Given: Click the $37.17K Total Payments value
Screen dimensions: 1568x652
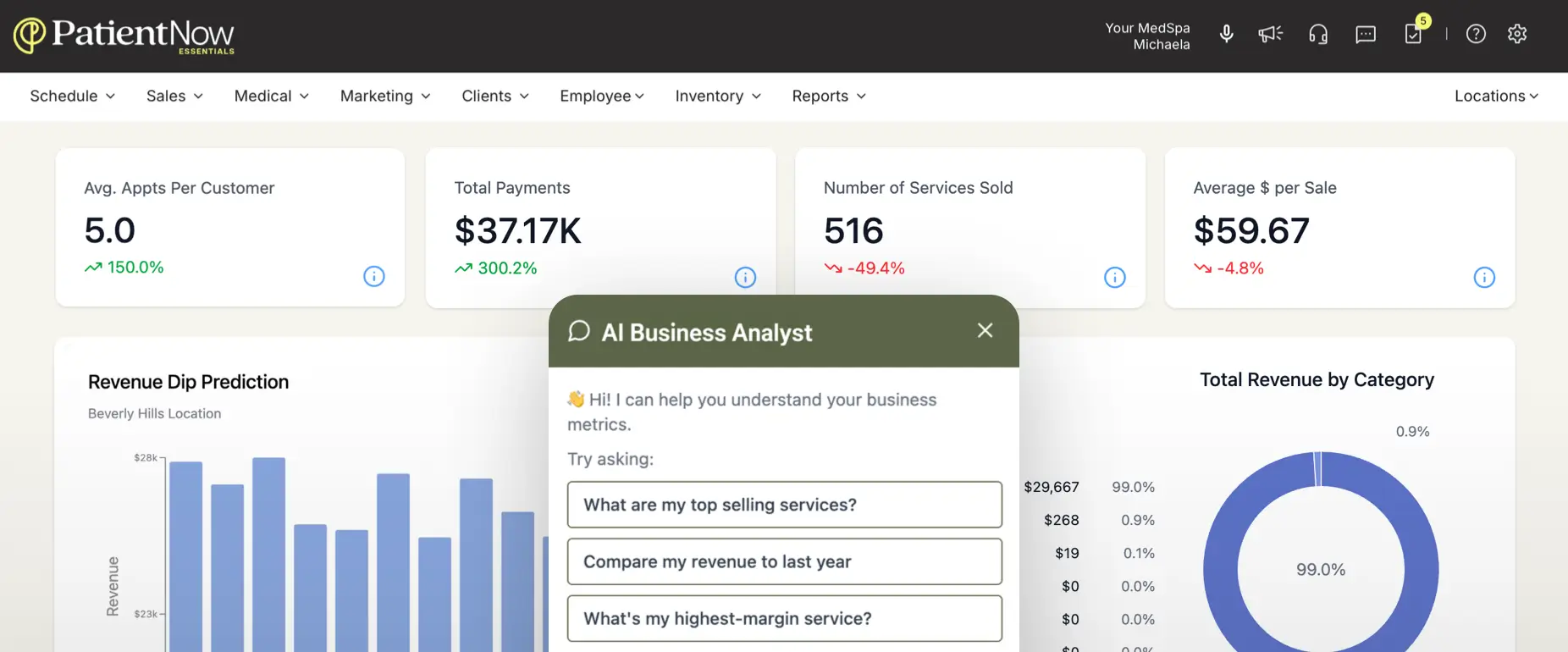Looking at the screenshot, I should click(517, 230).
